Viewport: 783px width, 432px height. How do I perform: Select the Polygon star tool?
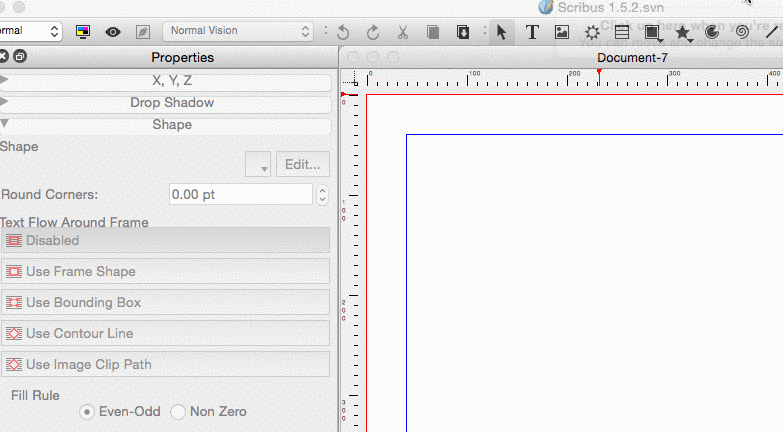click(x=683, y=32)
